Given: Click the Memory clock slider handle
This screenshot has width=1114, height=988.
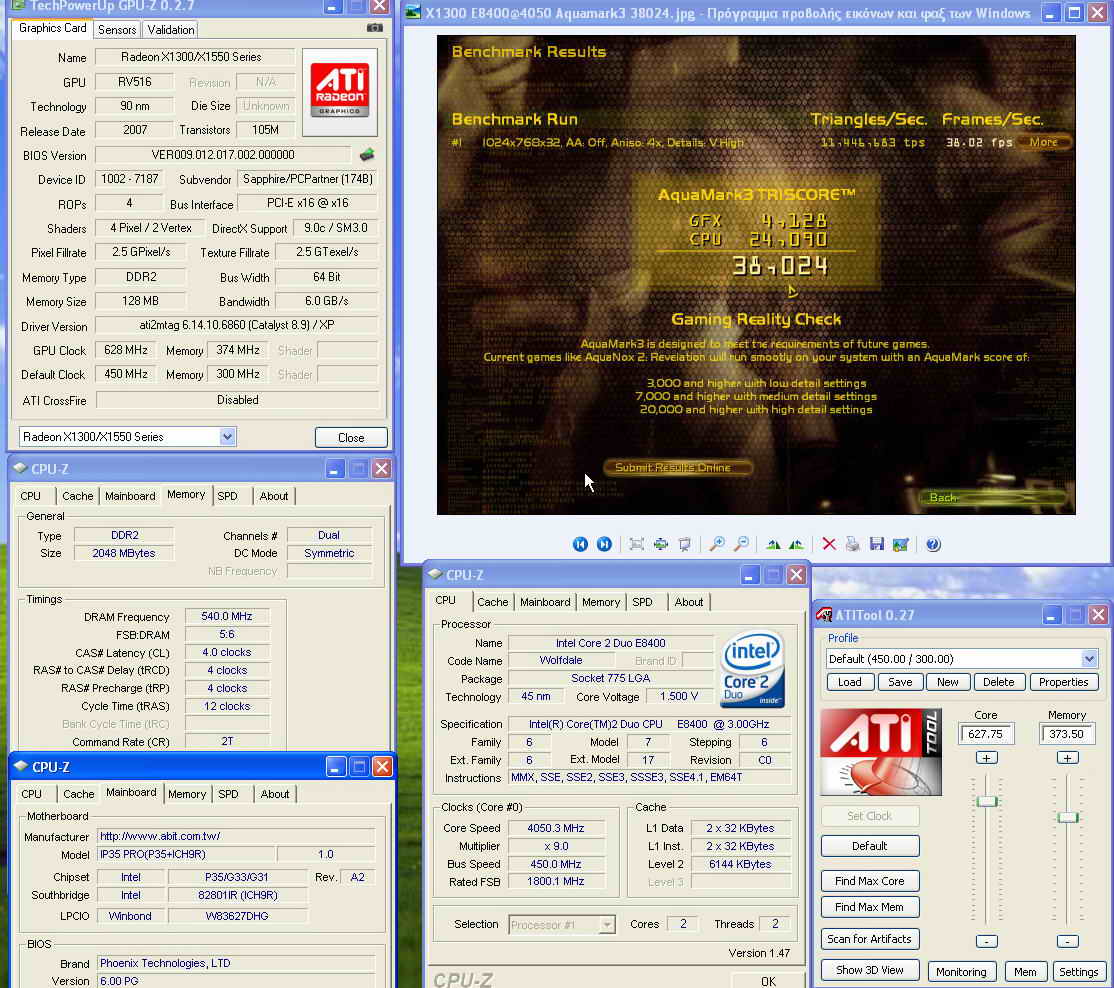Looking at the screenshot, I should [x=1067, y=818].
